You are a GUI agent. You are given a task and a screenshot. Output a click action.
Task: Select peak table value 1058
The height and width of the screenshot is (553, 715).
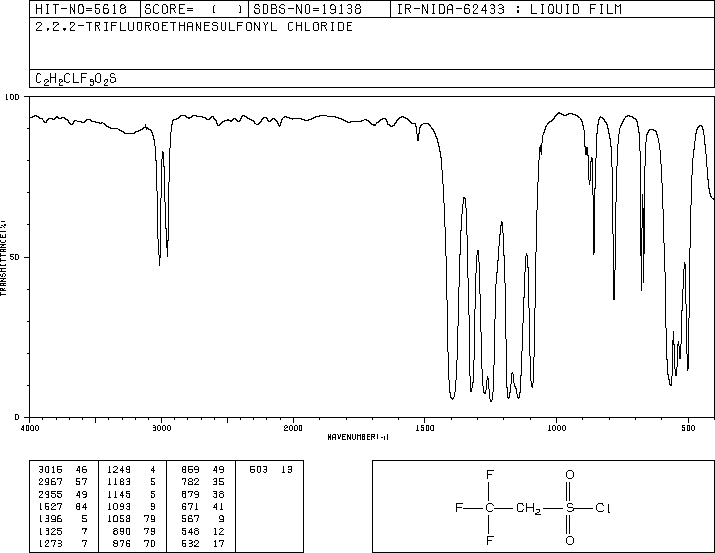[119, 519]
